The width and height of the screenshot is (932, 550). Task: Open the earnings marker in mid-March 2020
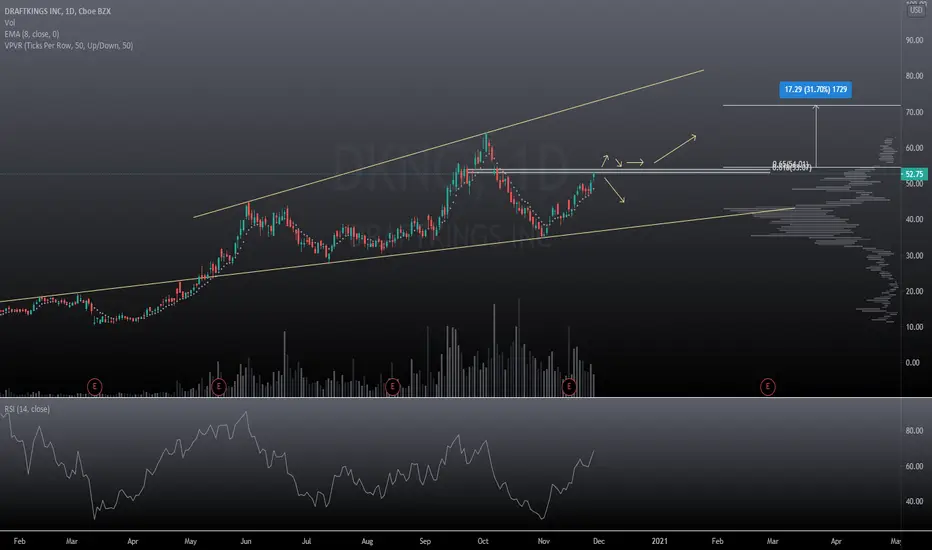pos(95,386)
